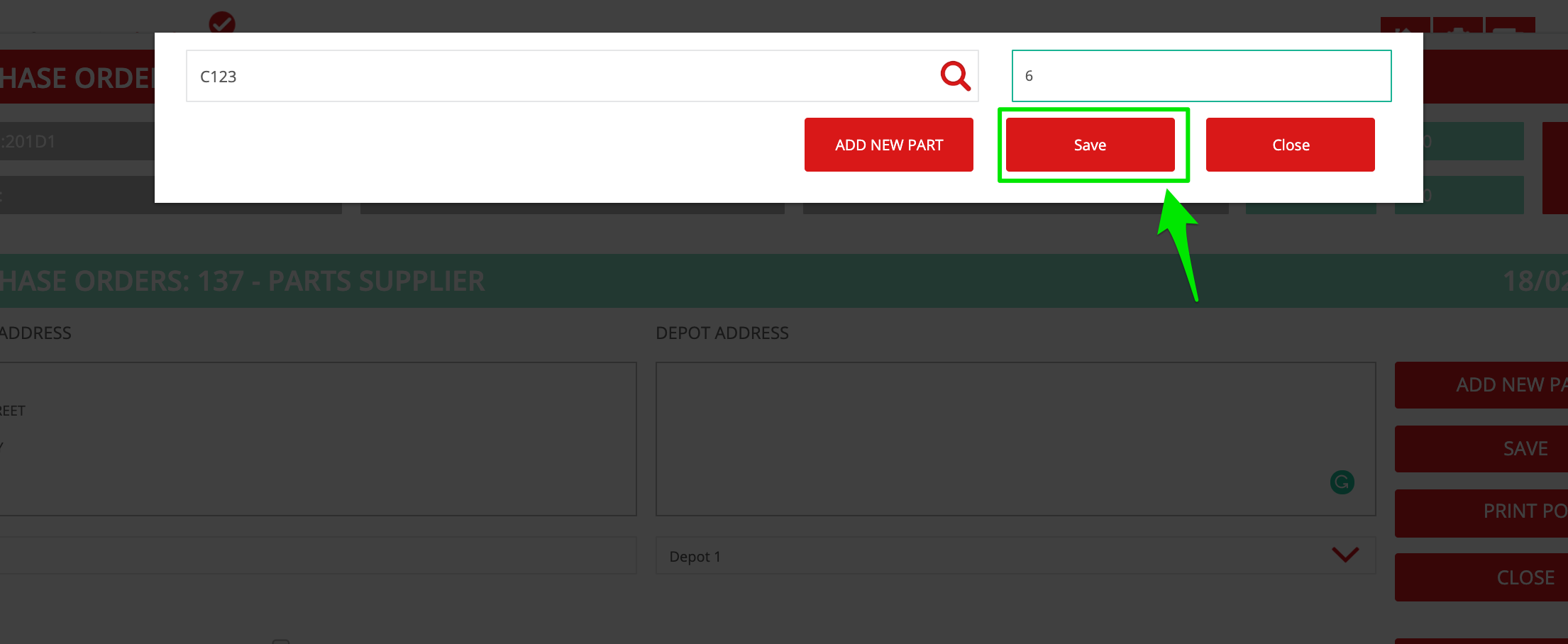Focus the quantity field showing 6
The height and width of the screenshot is (644, 1568).
pos(1201,76)
